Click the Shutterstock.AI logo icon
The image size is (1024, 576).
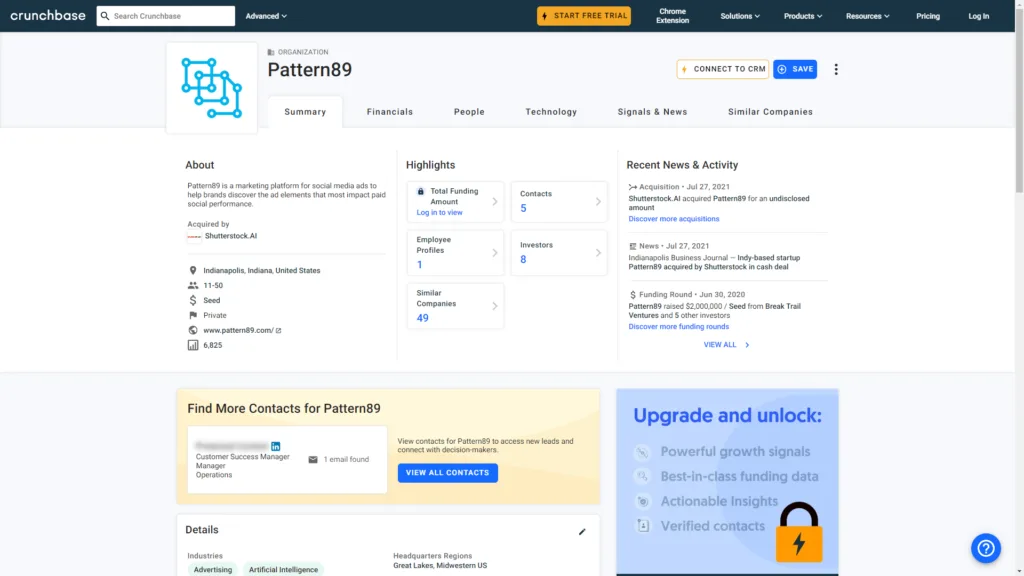point(194,236)
